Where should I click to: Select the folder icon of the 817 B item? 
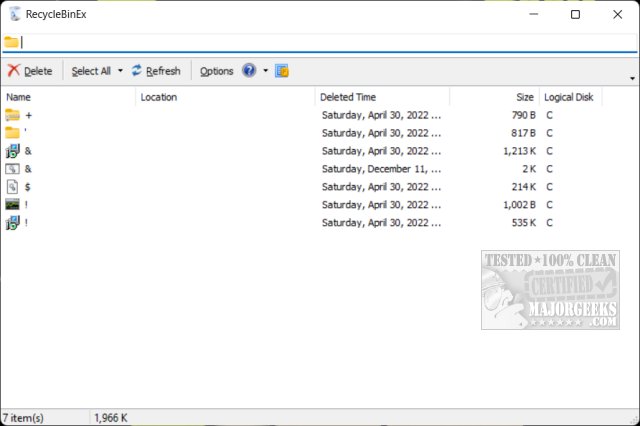point(12,133)
